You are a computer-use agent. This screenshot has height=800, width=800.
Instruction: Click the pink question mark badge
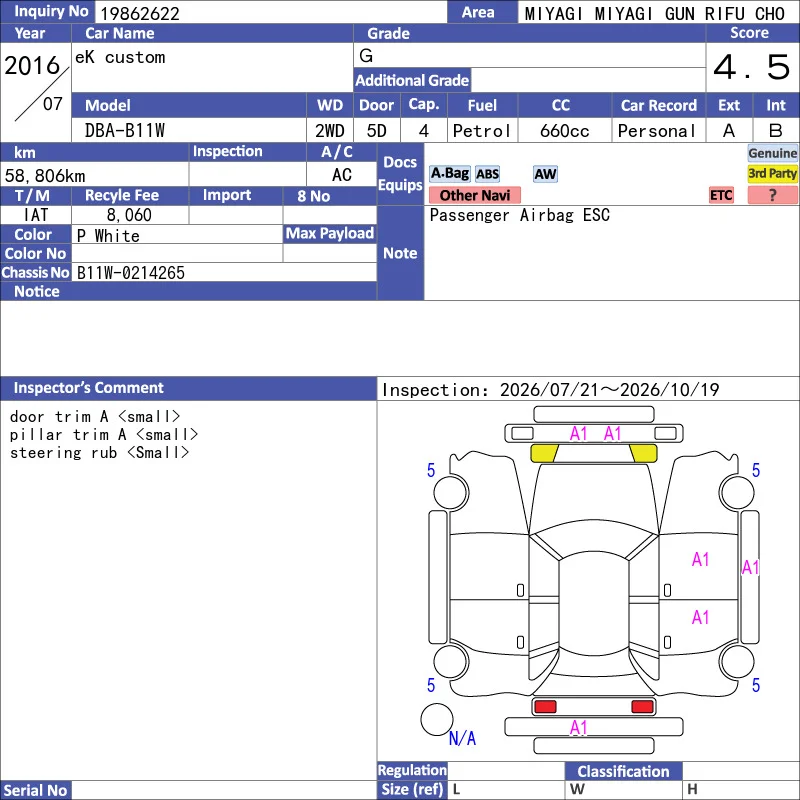pos(772,195)
